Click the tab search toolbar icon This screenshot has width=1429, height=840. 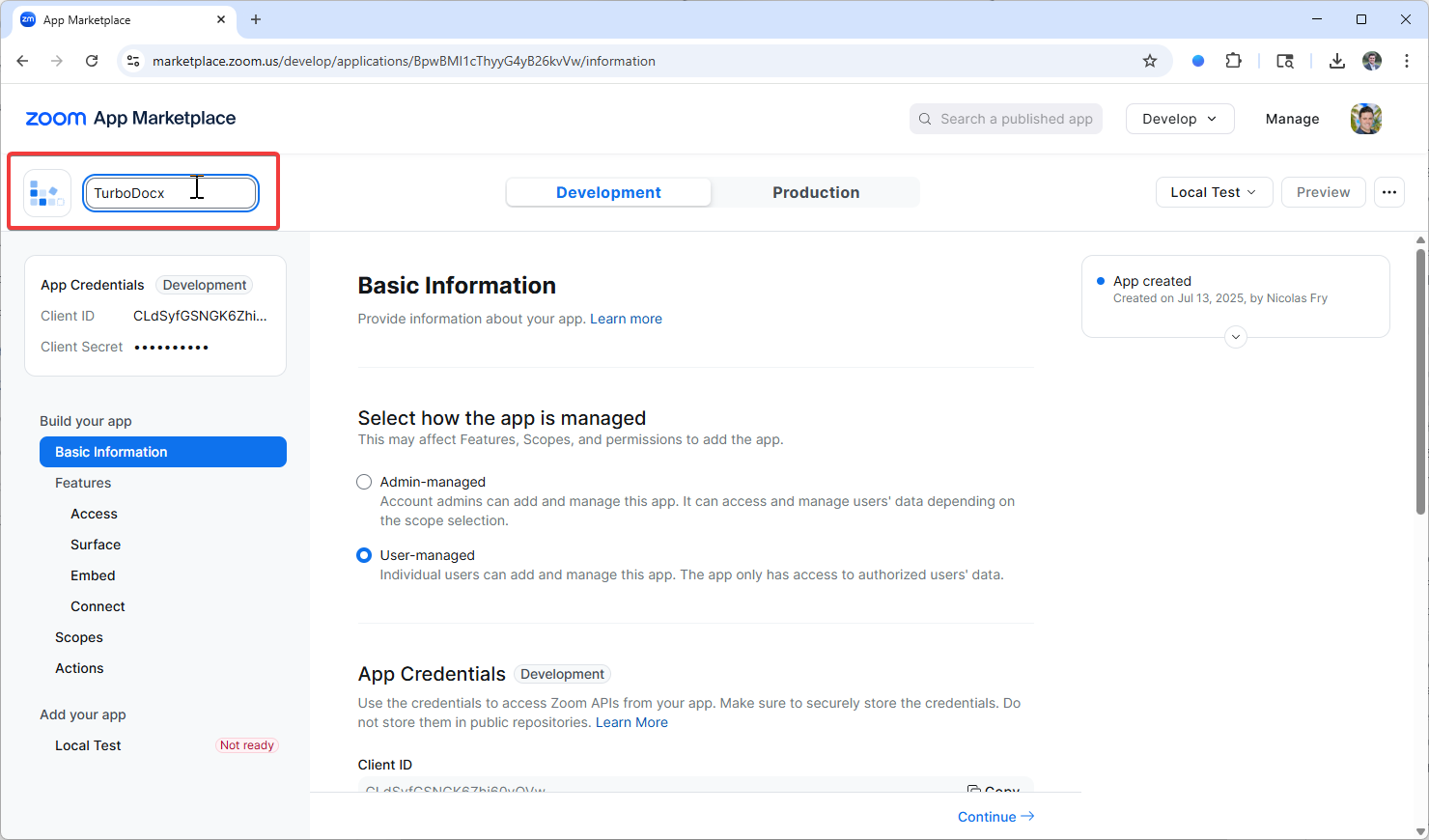pyautogui.click(x=1285, y=61)
